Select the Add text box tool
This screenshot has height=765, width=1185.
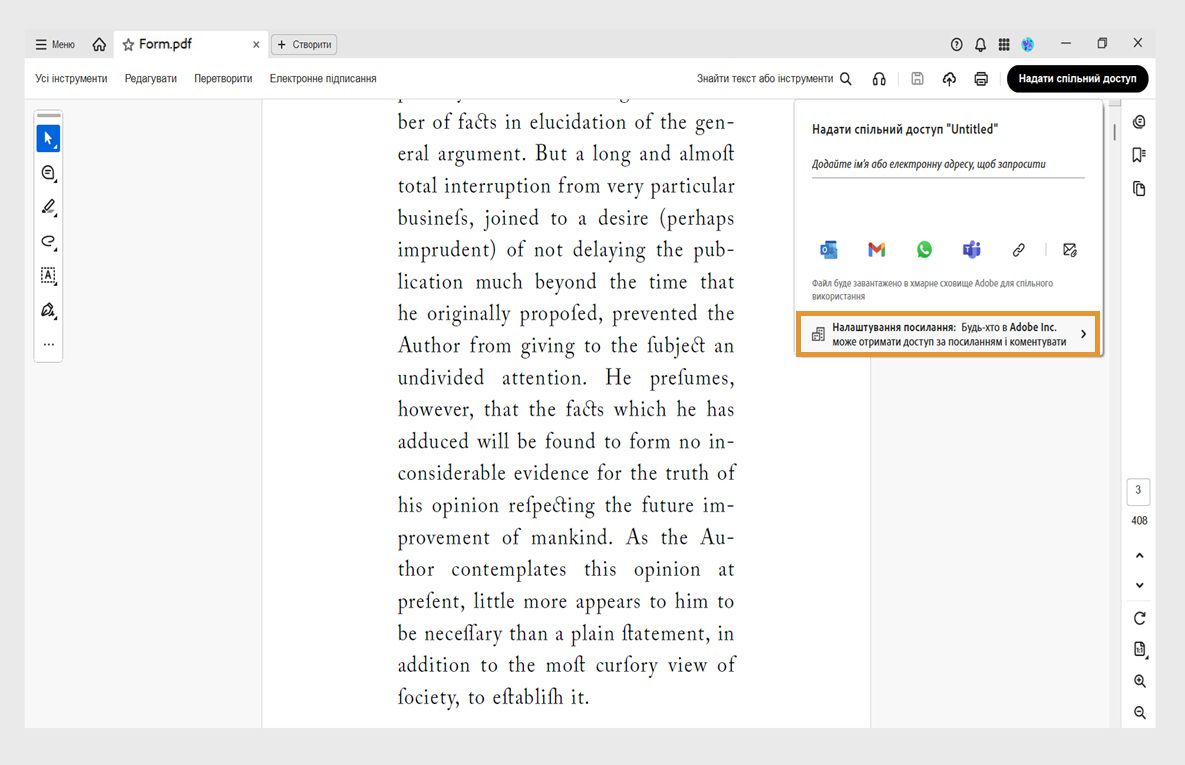coord(48,275)
